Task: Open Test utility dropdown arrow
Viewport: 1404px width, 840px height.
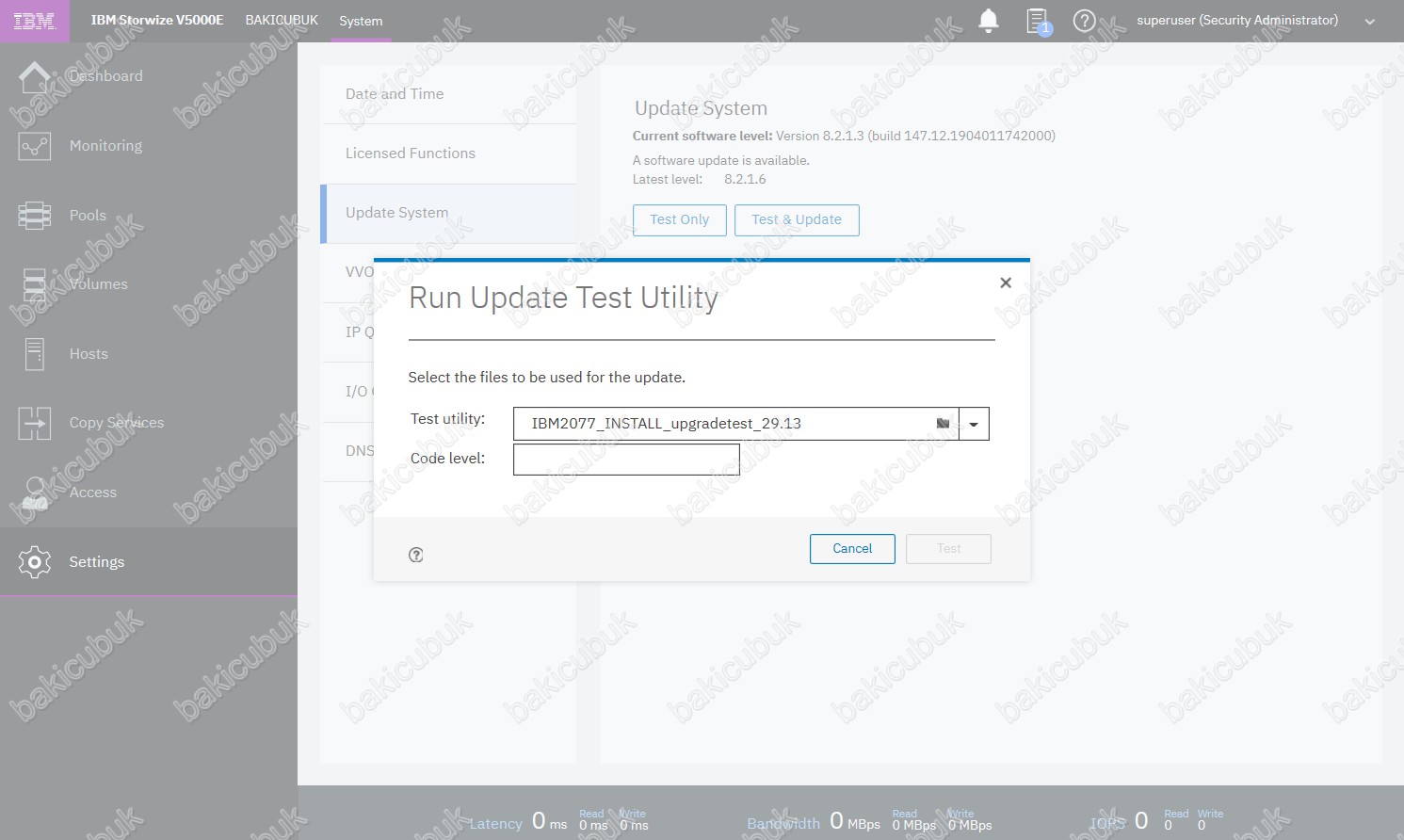Action: (x=974, y=424)
